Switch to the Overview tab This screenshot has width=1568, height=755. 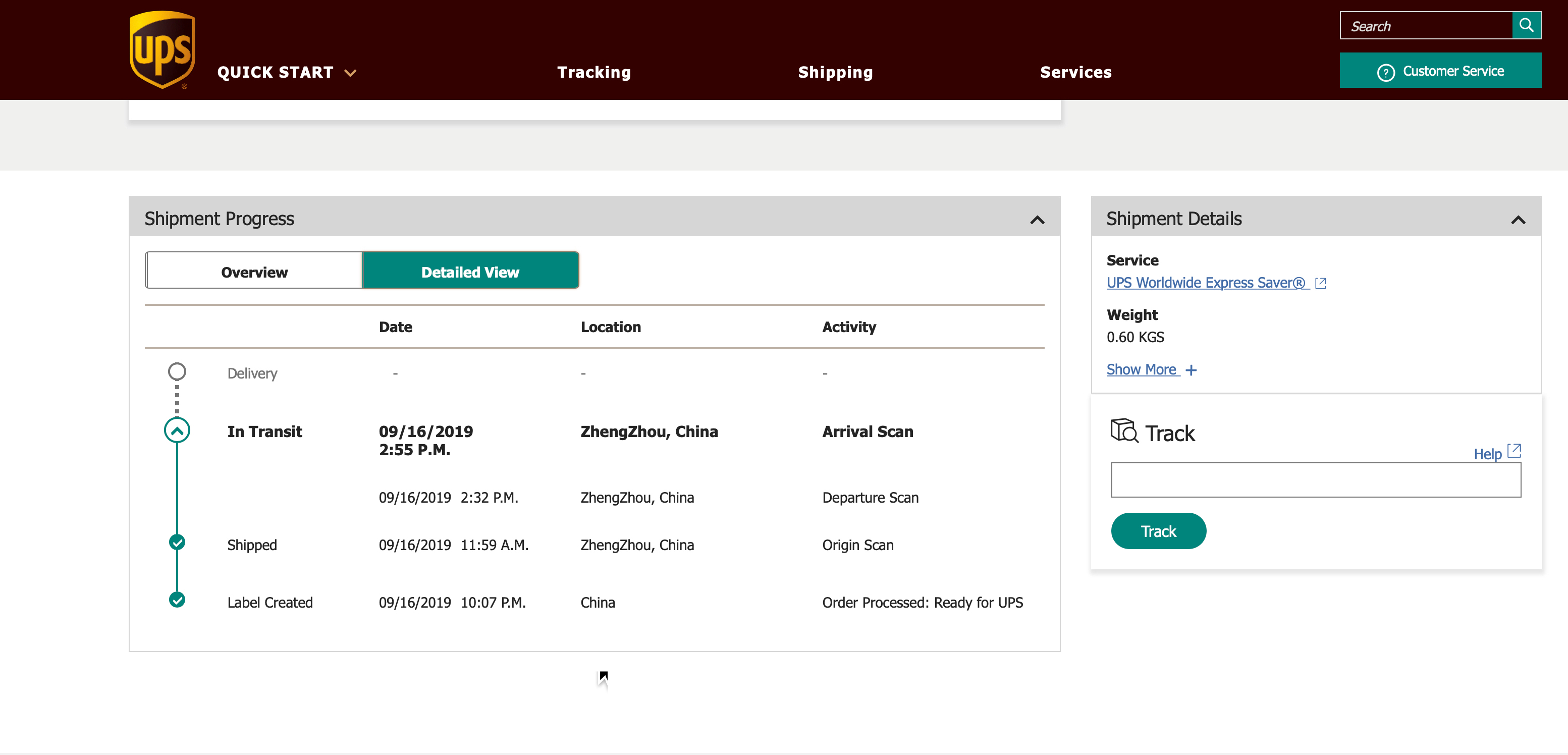click(254, 271)
